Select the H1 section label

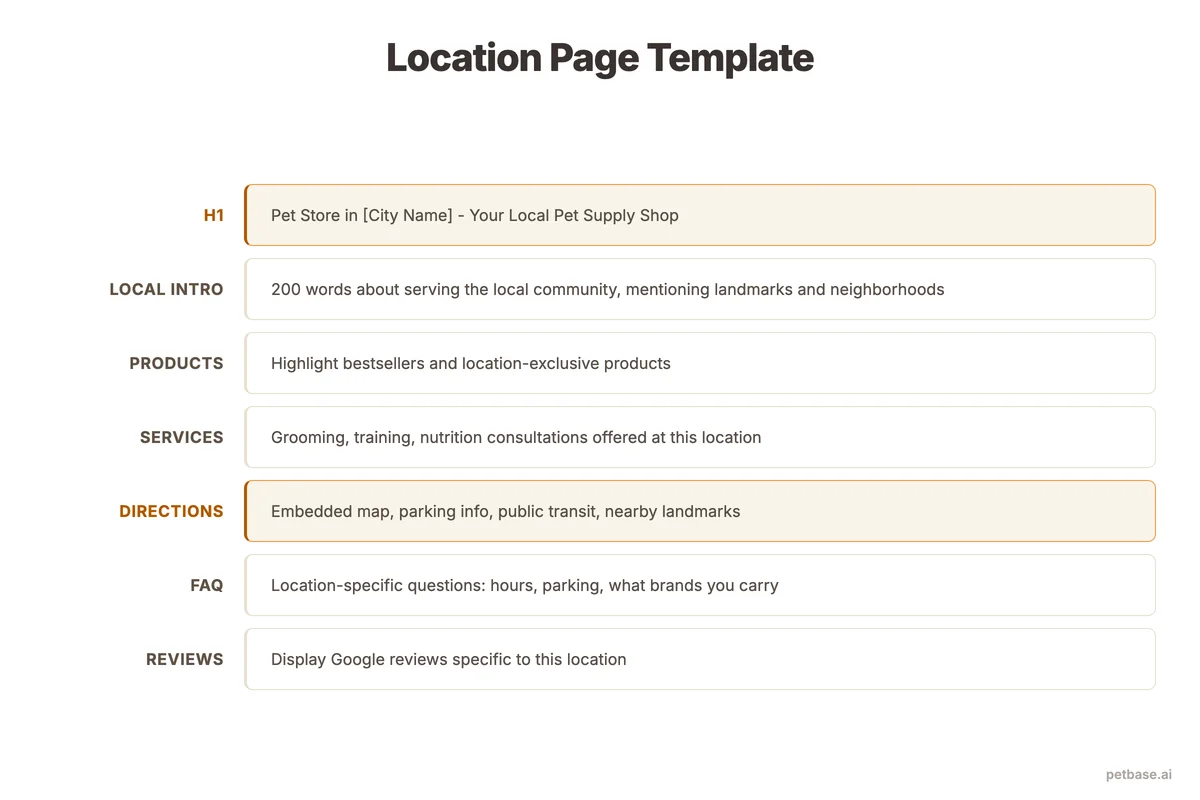[x=214, y=215]
